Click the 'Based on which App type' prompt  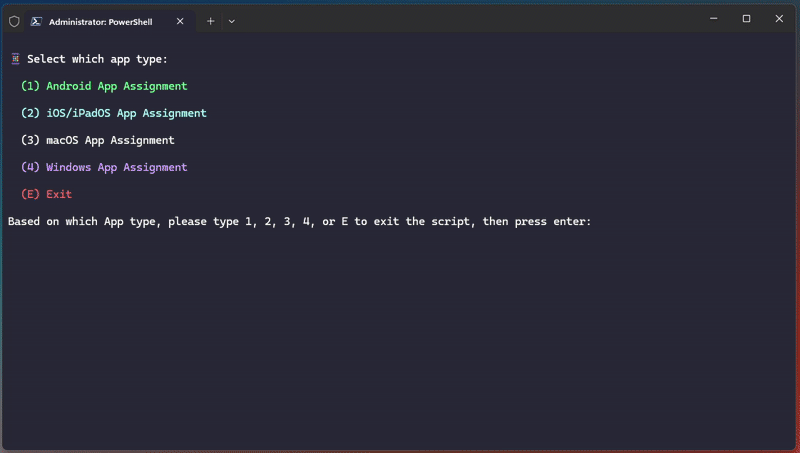click(299, 221)
